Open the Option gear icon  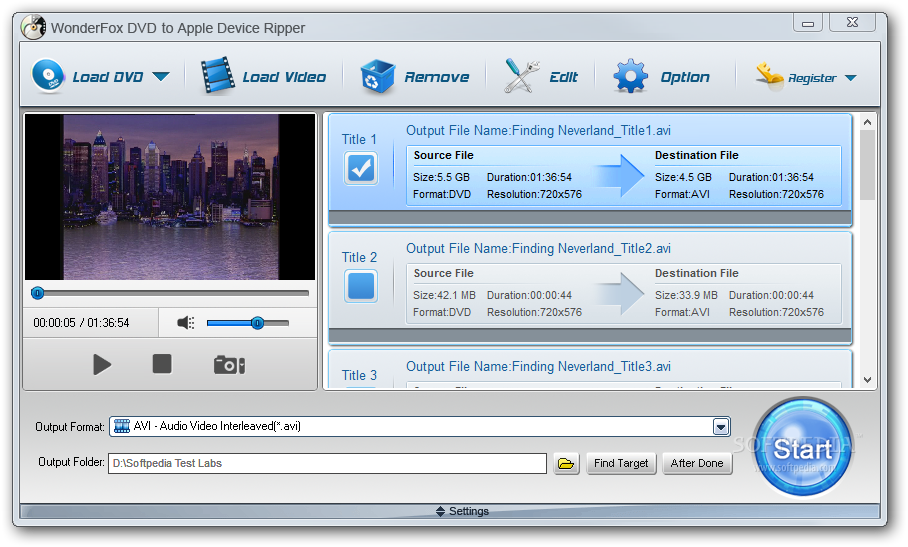631,76
